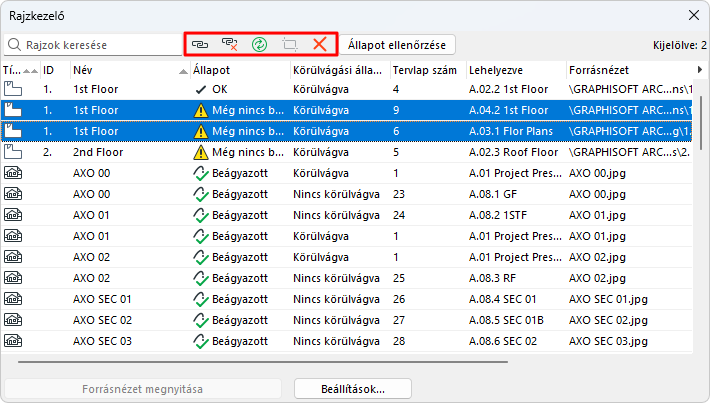Click the horizontal scrollbar below the list
710x403 pixels.
click(x=263, y=362)
